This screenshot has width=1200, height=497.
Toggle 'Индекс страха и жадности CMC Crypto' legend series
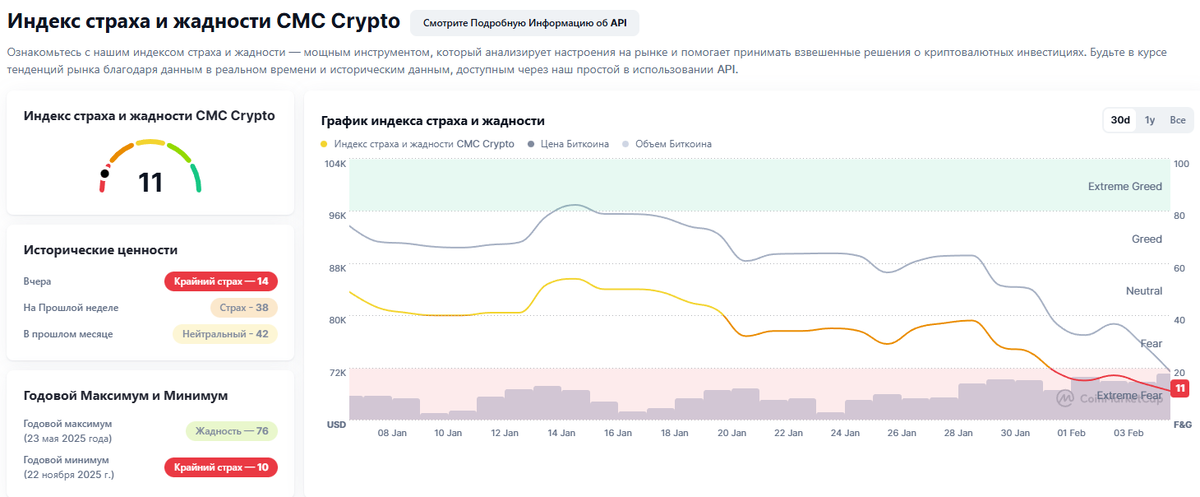418,144
